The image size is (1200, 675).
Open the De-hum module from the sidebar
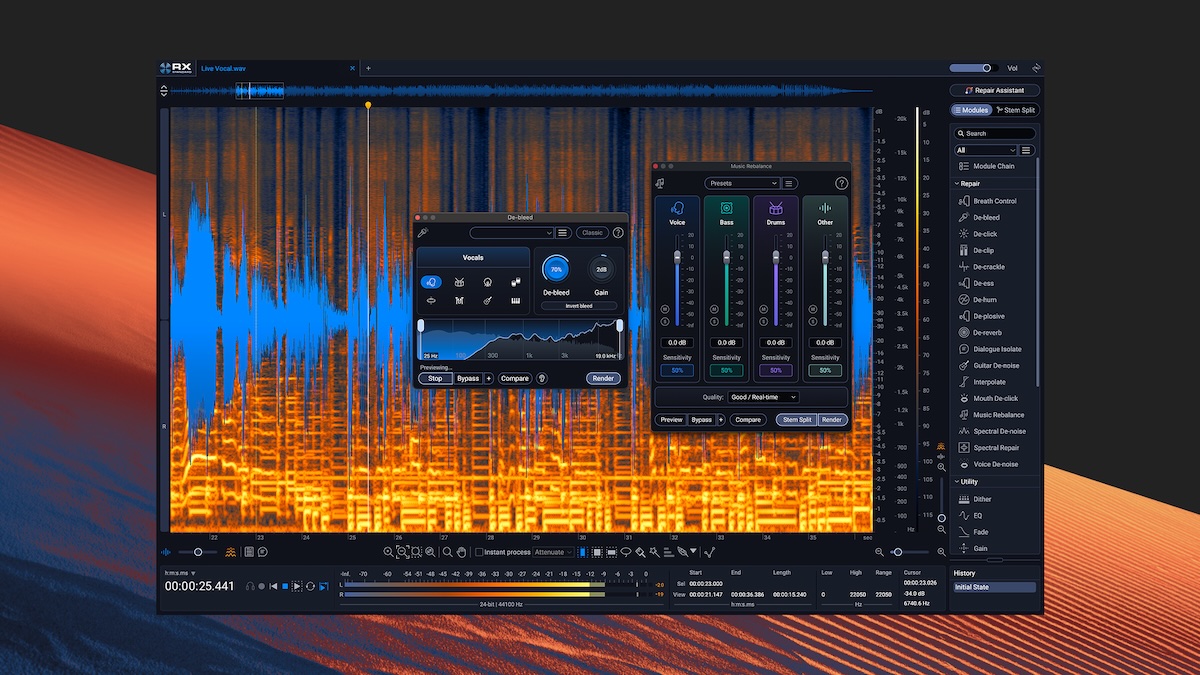(984, 300)
